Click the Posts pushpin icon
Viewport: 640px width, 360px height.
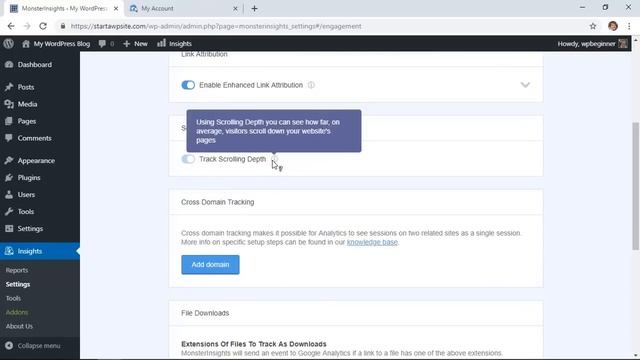9,87
